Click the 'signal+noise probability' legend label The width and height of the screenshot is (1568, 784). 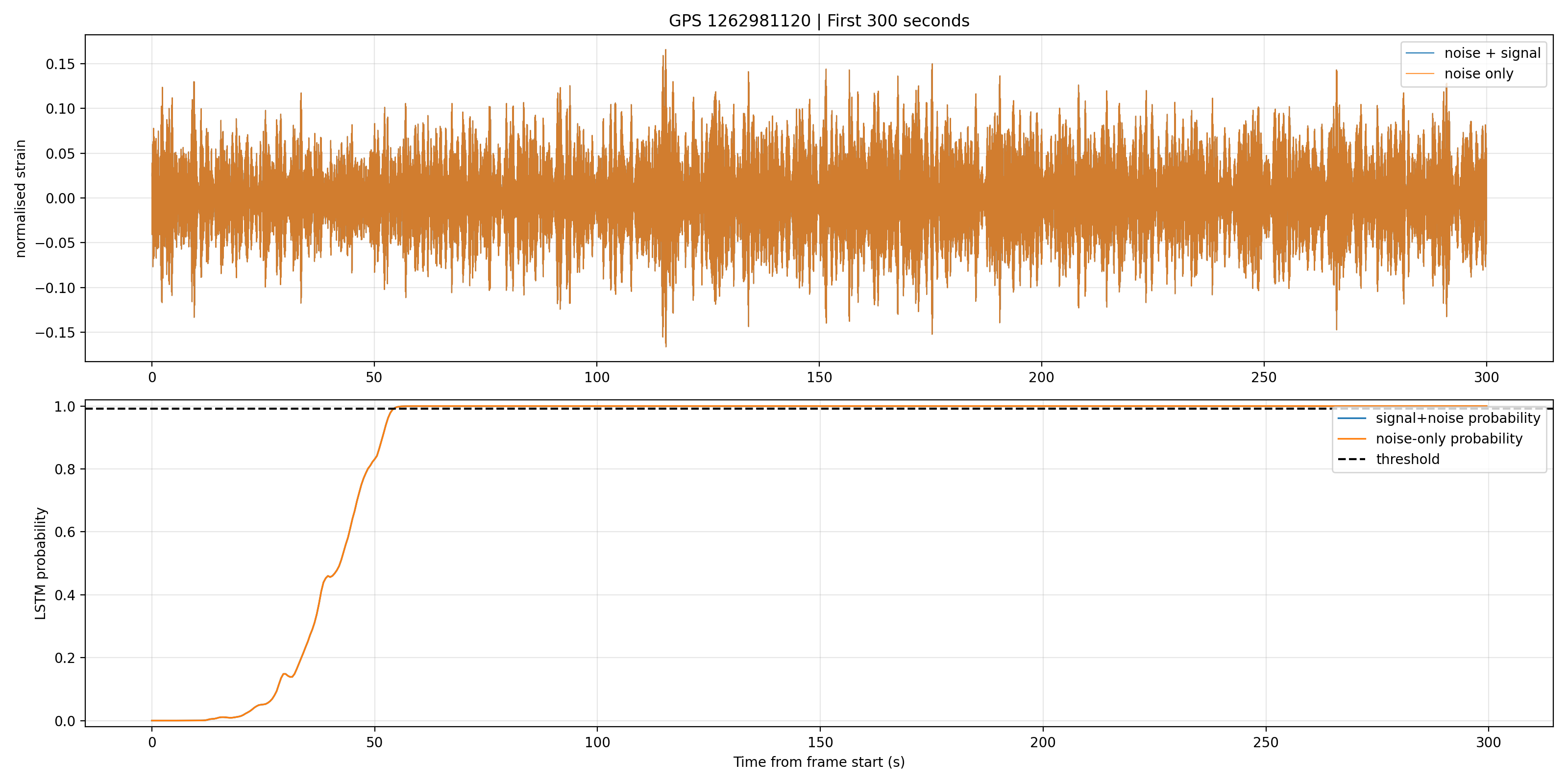1458,418
